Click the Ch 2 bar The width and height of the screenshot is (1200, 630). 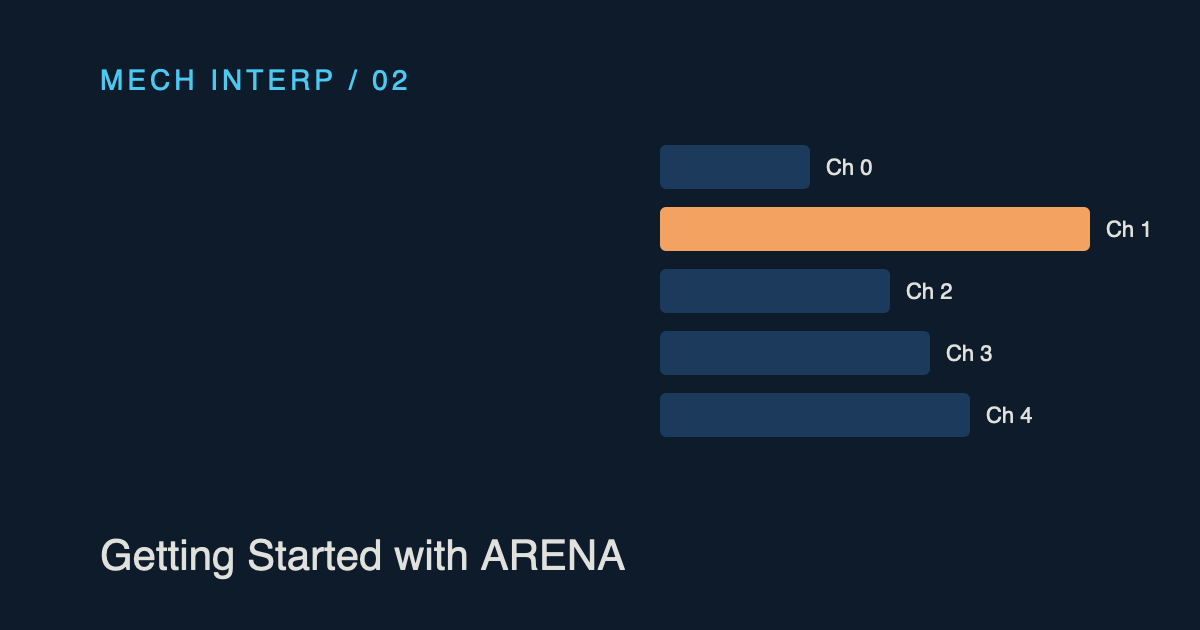pyautogui.click(x=775, y=291)
